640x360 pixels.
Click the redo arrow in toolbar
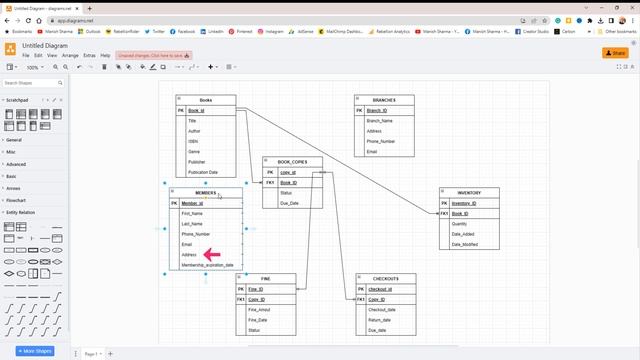(x=91, y=67)
